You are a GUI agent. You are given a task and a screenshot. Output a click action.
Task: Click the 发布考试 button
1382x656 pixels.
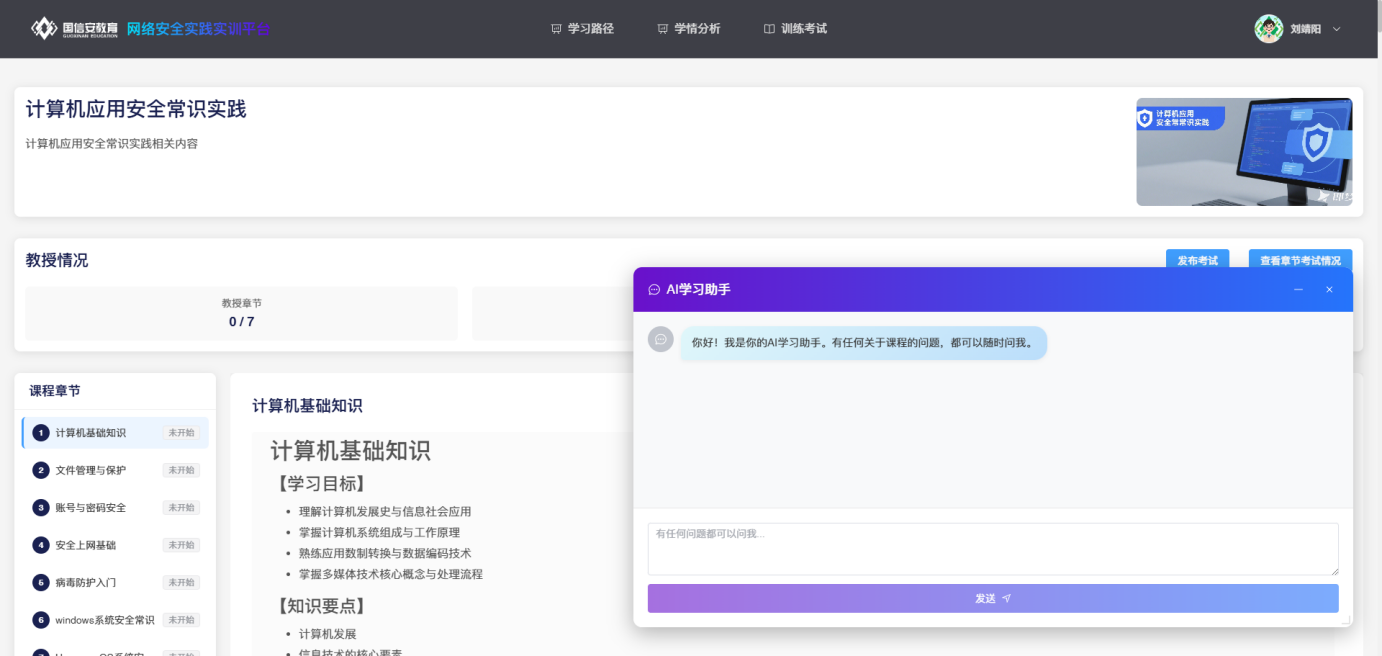click(x=1197, y=261)
